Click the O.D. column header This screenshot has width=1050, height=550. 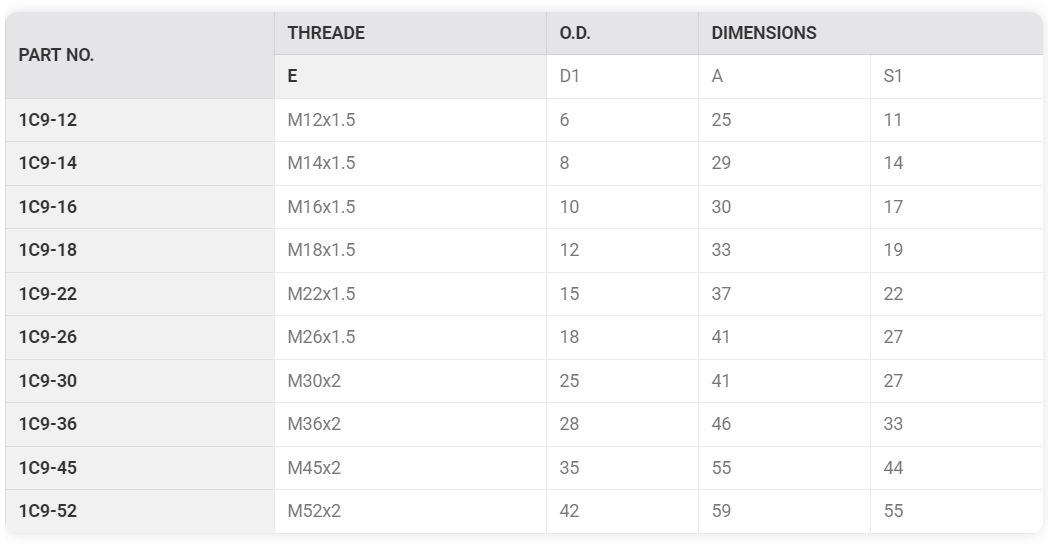[x=622, y=33]
